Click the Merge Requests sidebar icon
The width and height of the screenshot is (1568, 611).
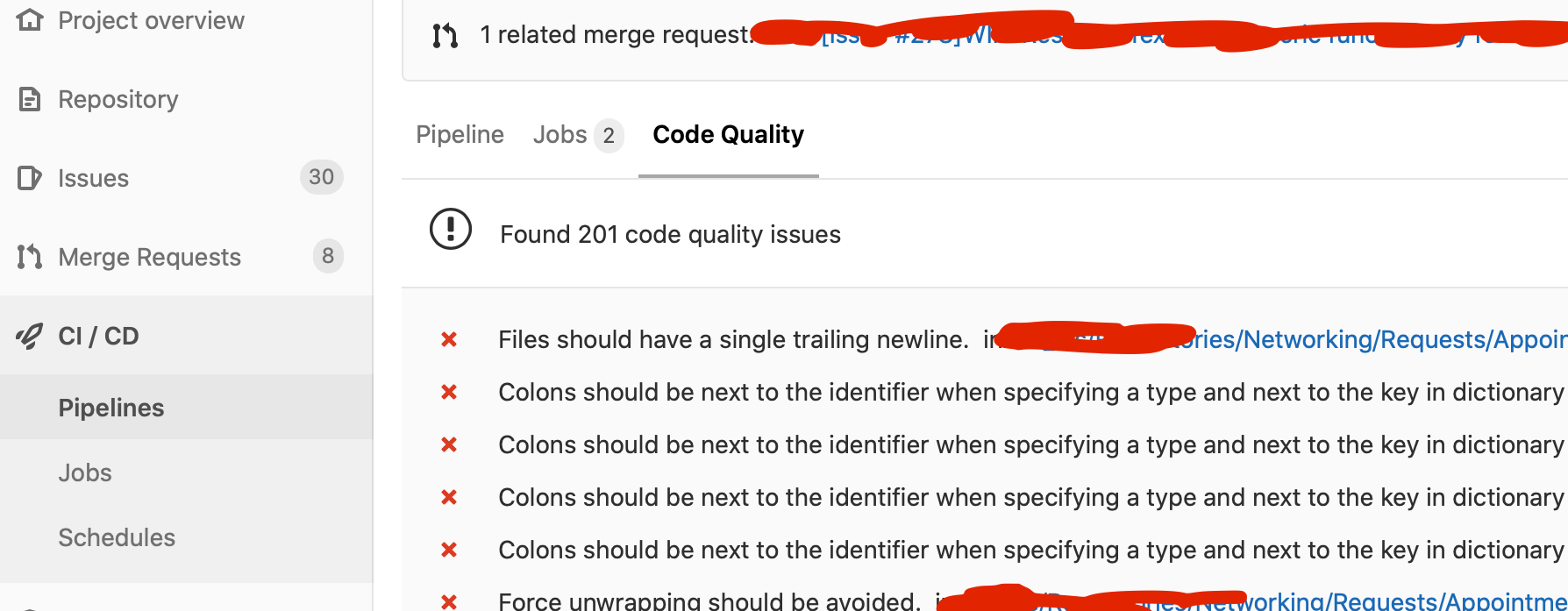(x=30, y=257)
